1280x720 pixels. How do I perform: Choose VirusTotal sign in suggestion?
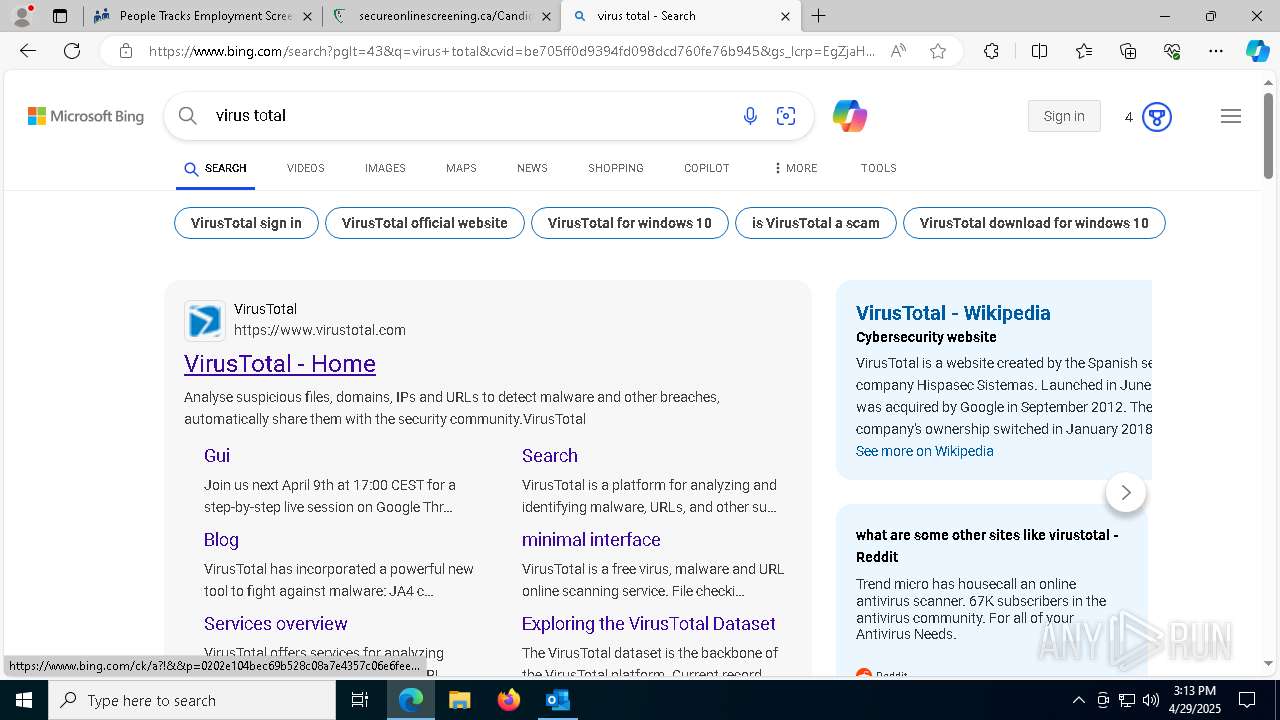coord(246,223)
